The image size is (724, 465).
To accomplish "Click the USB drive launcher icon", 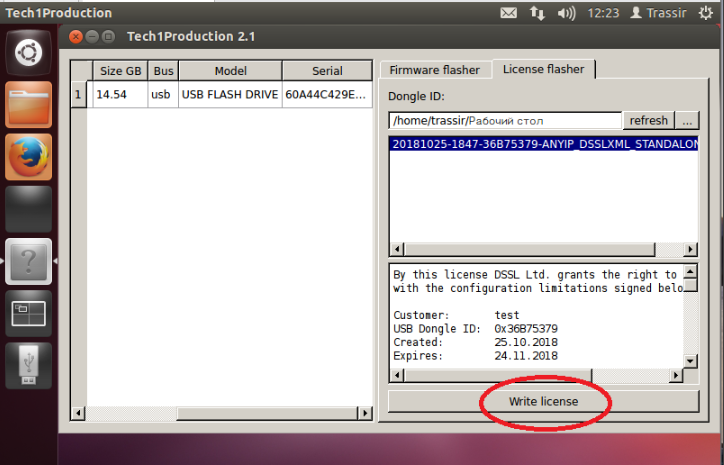I will [x=28, y=366].
